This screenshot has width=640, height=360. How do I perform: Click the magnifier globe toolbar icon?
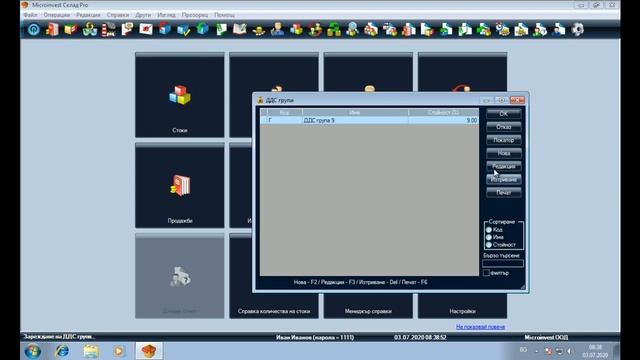point(352,29)
